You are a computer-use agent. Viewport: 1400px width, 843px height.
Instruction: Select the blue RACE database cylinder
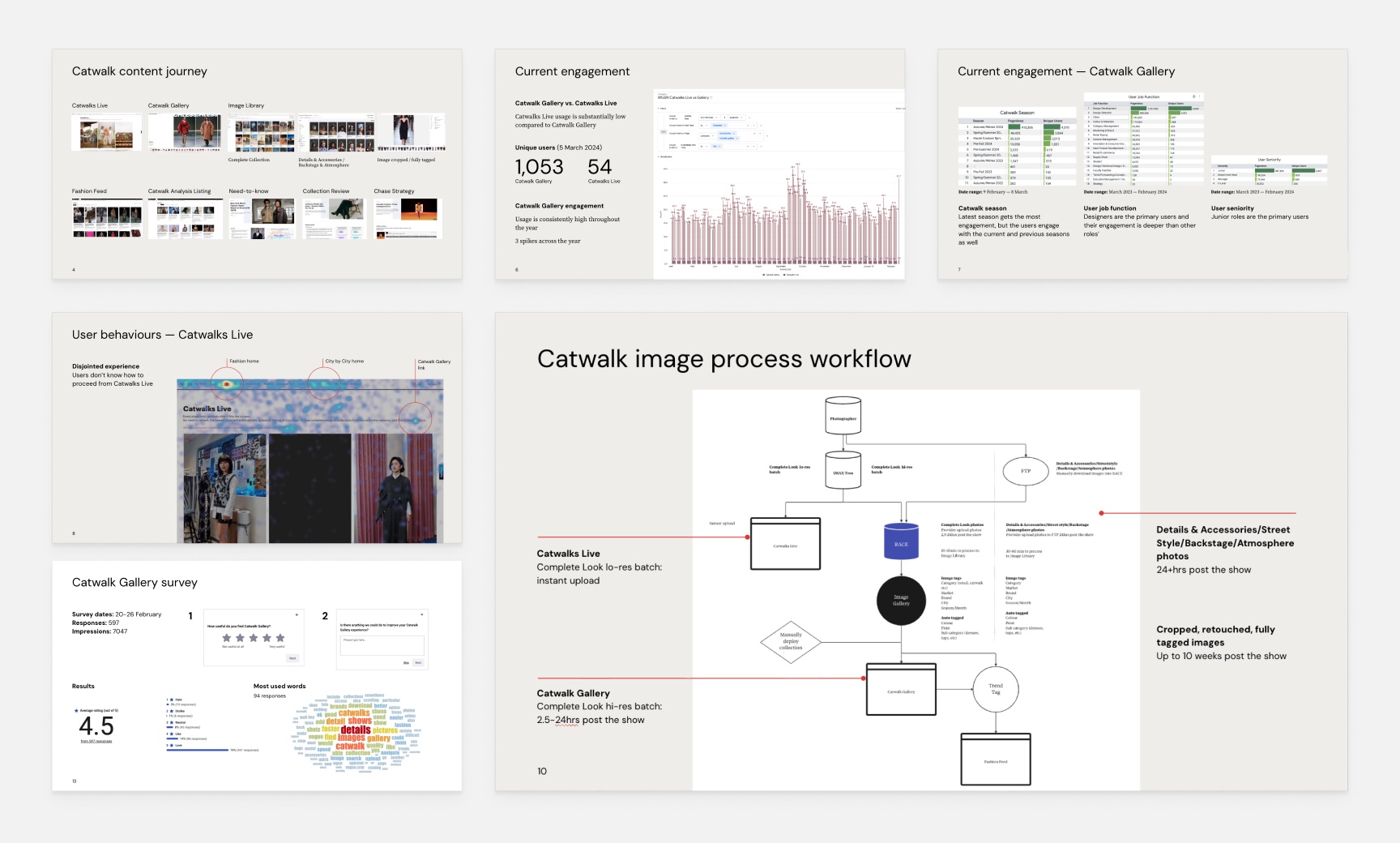pos(901,541)
